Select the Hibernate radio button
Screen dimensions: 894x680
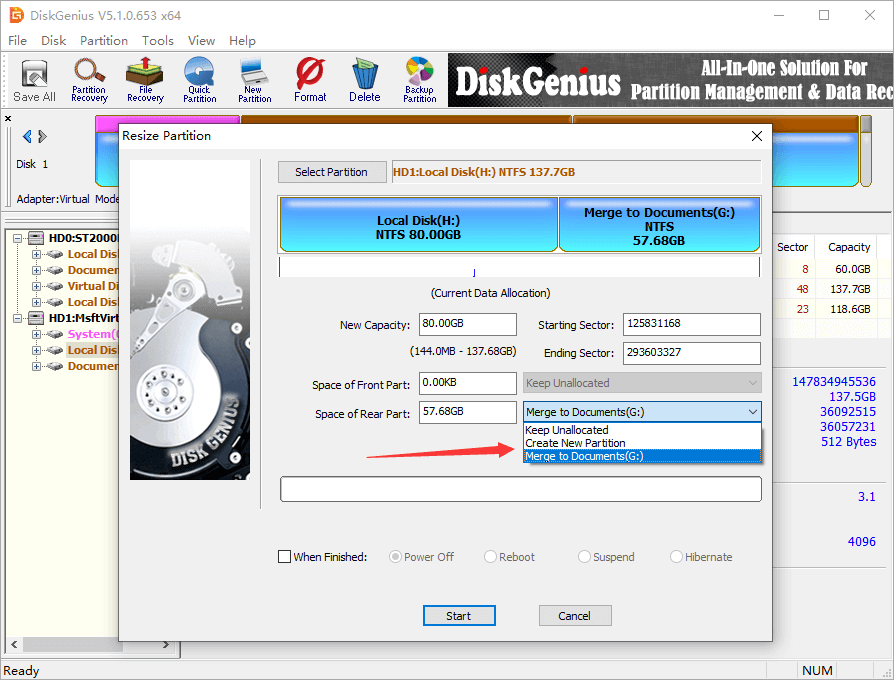677,557
